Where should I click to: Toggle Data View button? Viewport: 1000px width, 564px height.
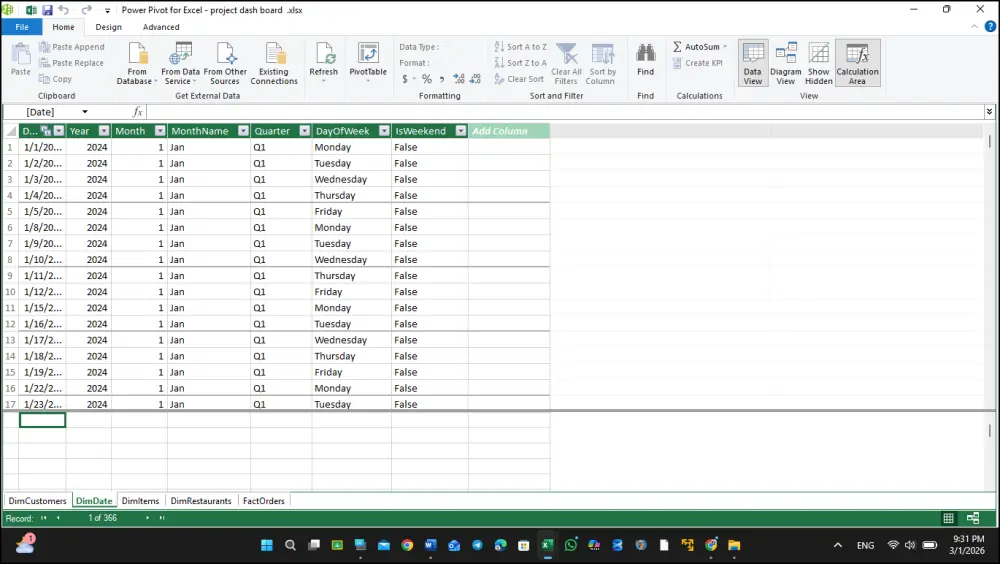(x=753, y=63)
